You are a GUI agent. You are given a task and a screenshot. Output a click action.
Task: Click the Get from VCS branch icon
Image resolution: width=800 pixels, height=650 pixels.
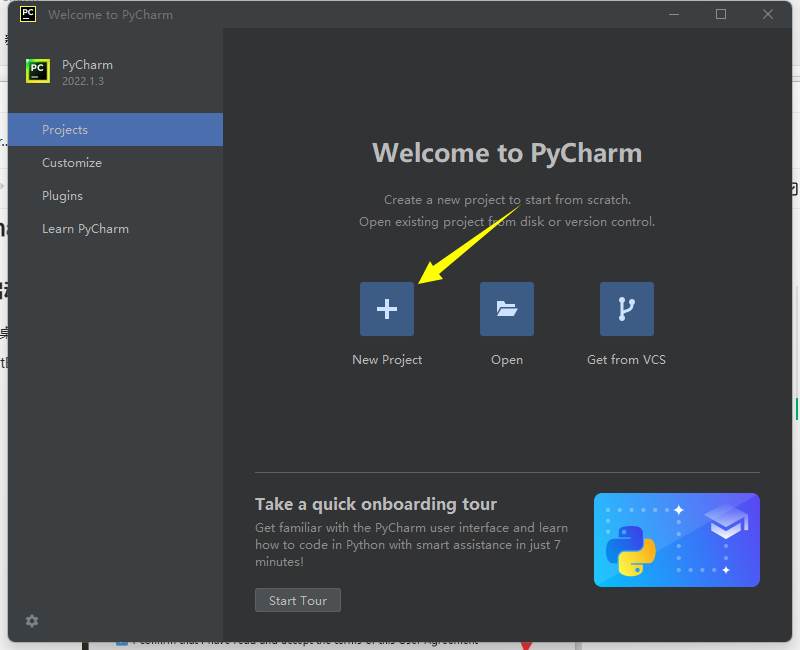[x=627, y=309]
